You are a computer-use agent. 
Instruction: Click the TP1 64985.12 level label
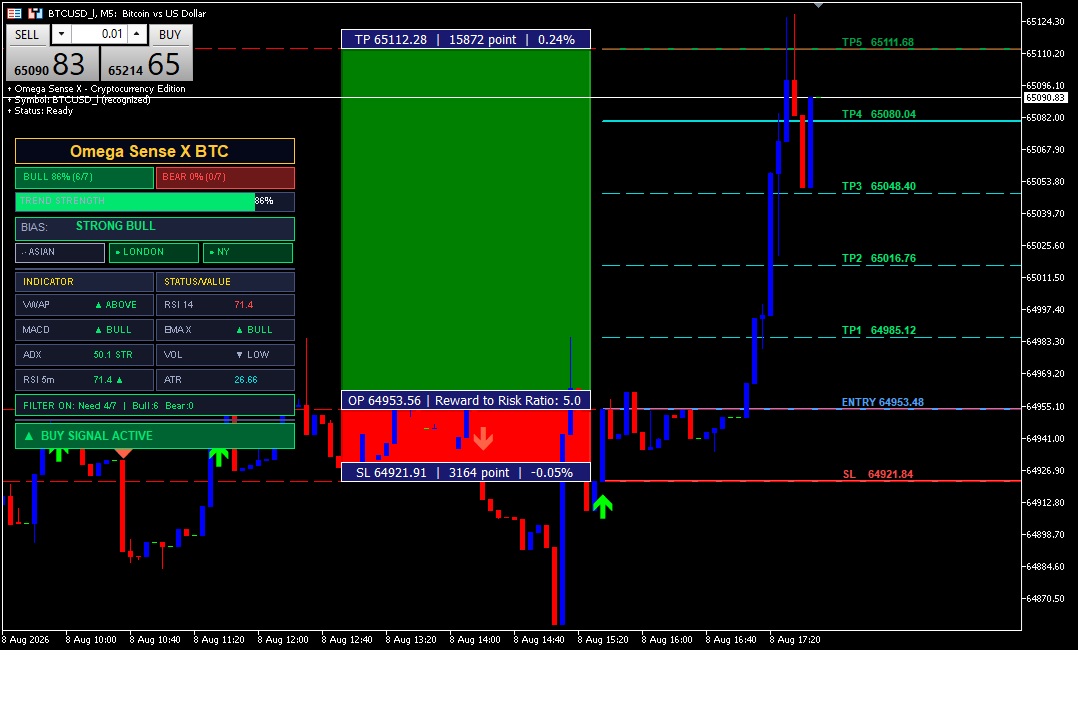[x=879, y=330]
